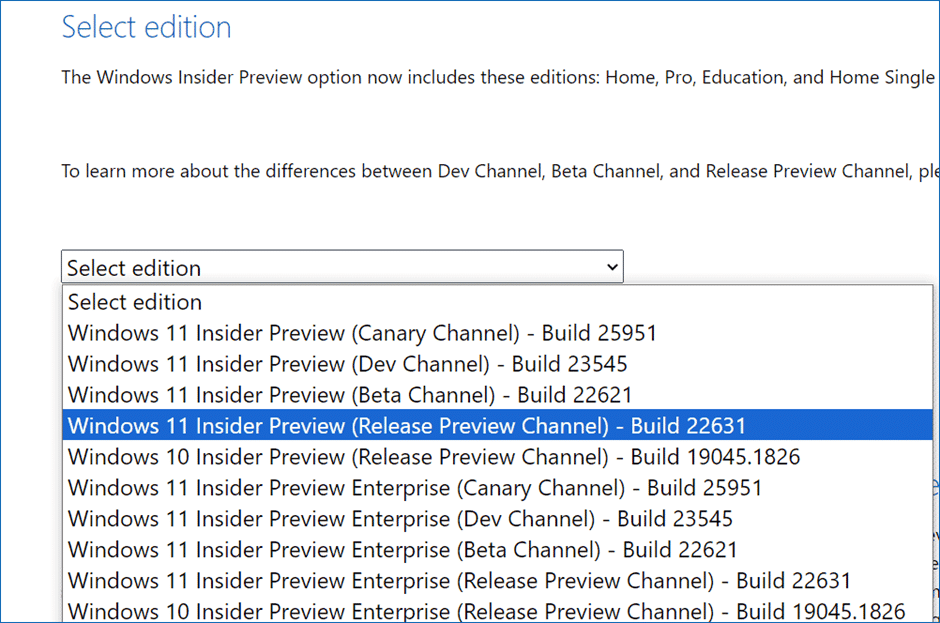Choose Windows 10 Enterprise Release Preview Build 19045.1826

[498, 610]
